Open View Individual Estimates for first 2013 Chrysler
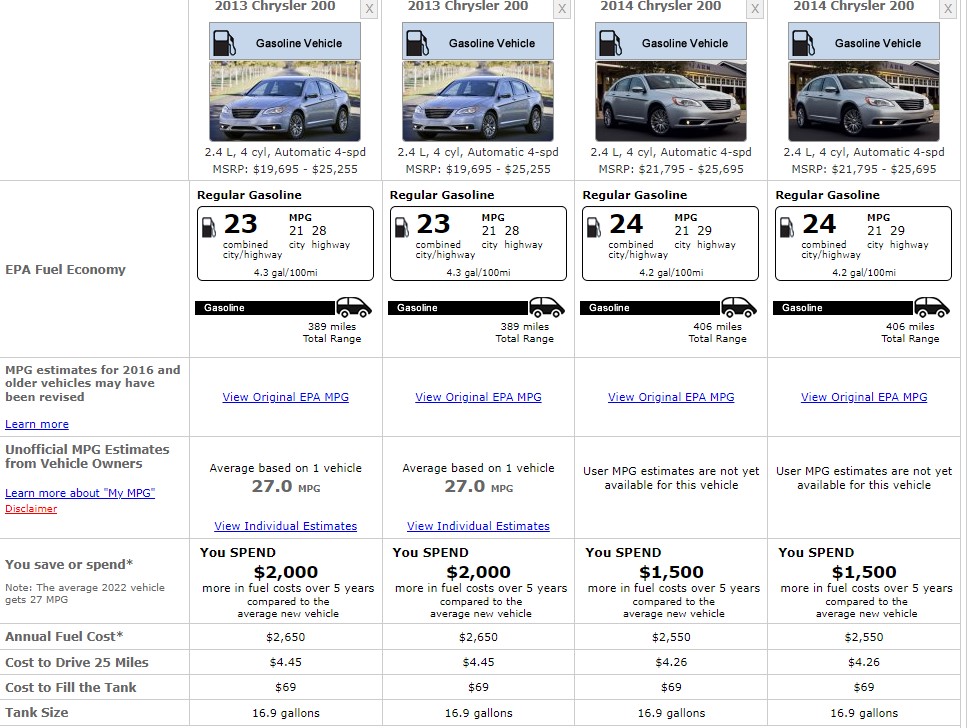 click(286, 526)
